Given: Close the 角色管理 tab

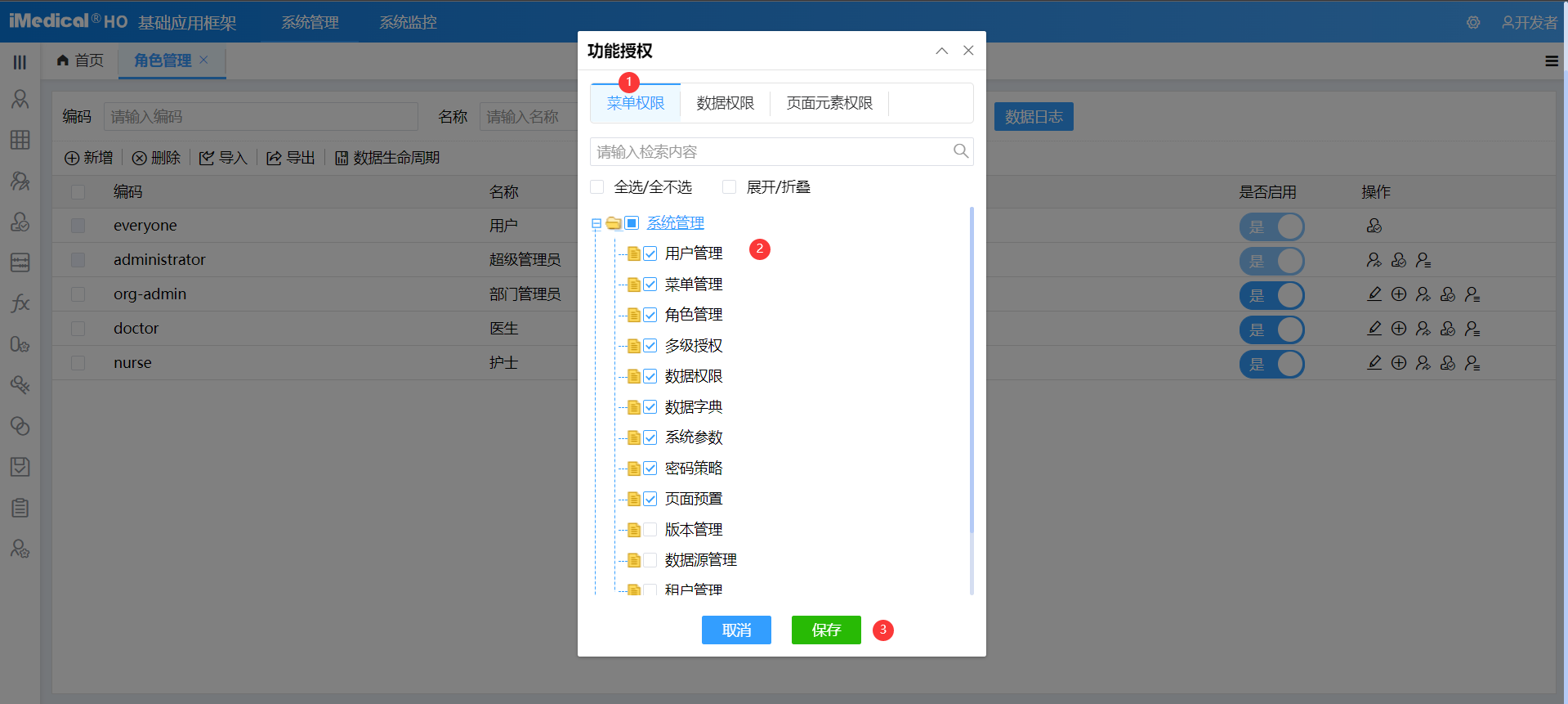Looking at the screenshot, I should pos(204,60).
